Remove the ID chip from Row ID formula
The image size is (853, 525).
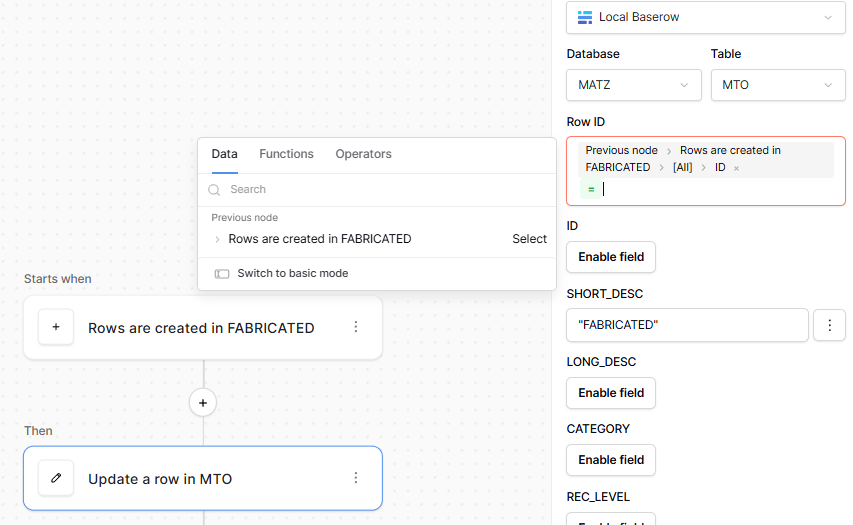737,168
